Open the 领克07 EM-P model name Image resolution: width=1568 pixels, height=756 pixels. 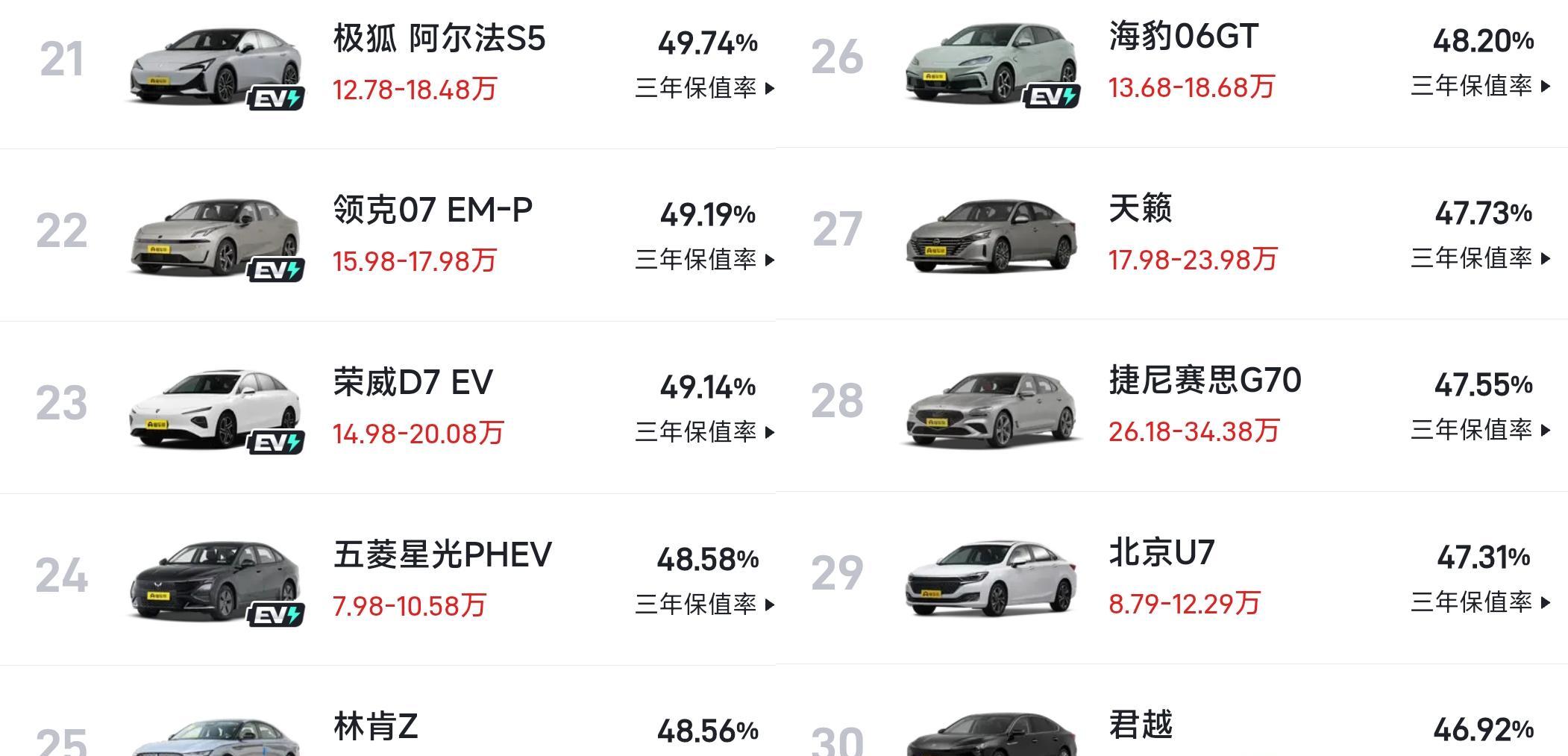(x=433, y=210)
